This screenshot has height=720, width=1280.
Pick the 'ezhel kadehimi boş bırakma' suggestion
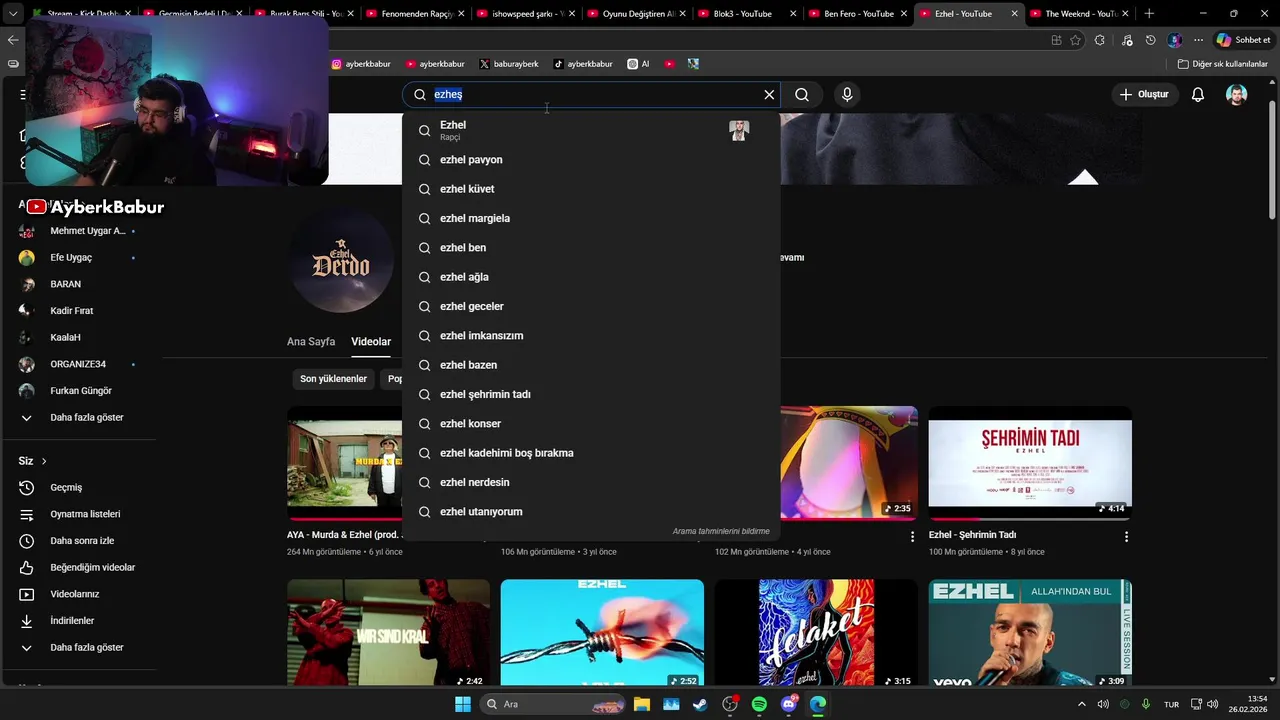[x=590, y=453]
